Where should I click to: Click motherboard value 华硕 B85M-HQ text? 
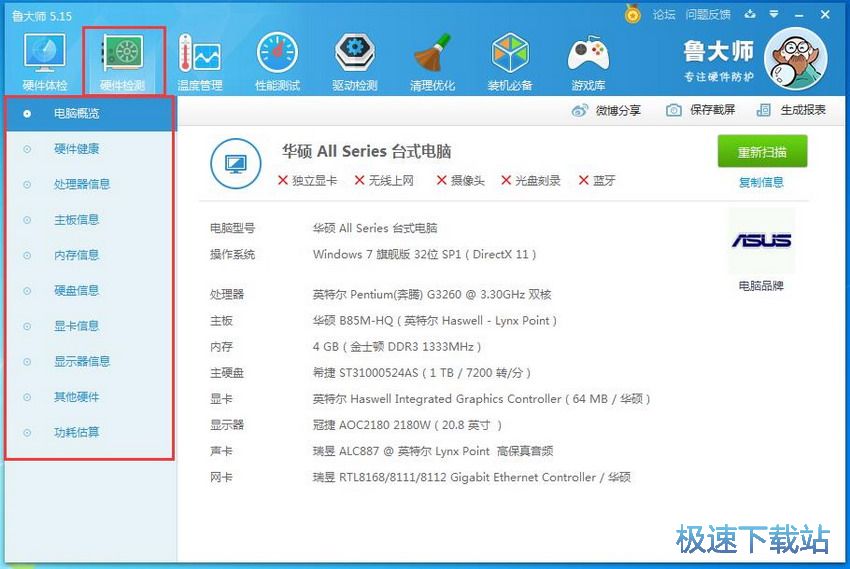pyautogui.click(x=435, y=321)
